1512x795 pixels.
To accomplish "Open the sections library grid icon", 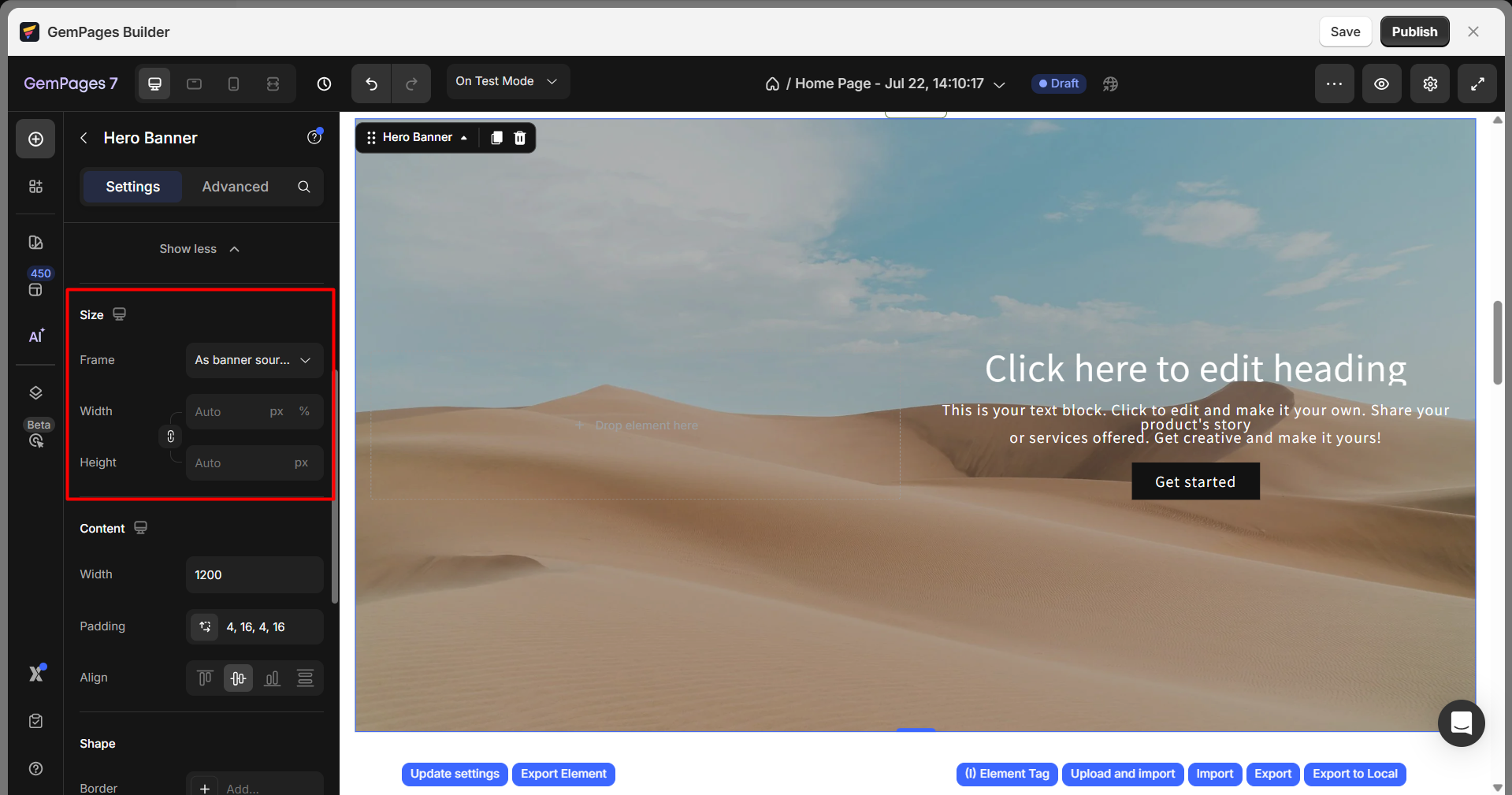I will tap(35, 187).
